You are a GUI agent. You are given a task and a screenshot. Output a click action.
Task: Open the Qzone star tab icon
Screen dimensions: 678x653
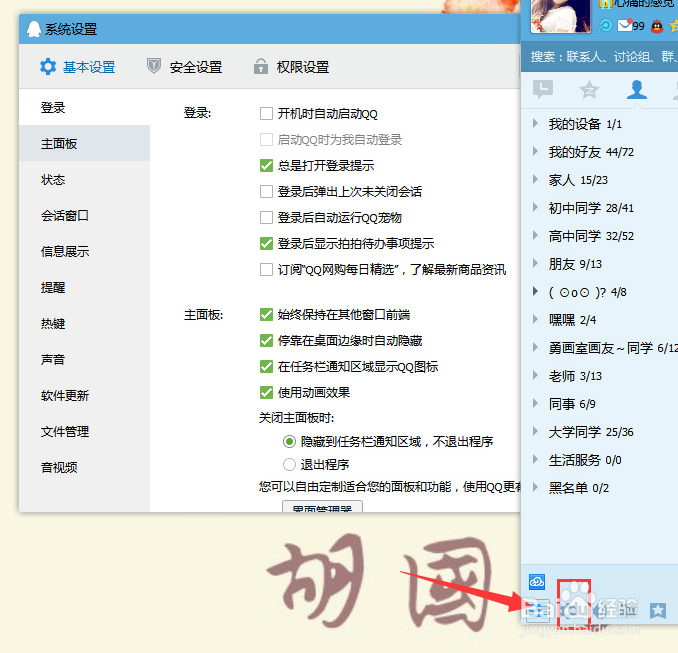[x=589, y=90]
